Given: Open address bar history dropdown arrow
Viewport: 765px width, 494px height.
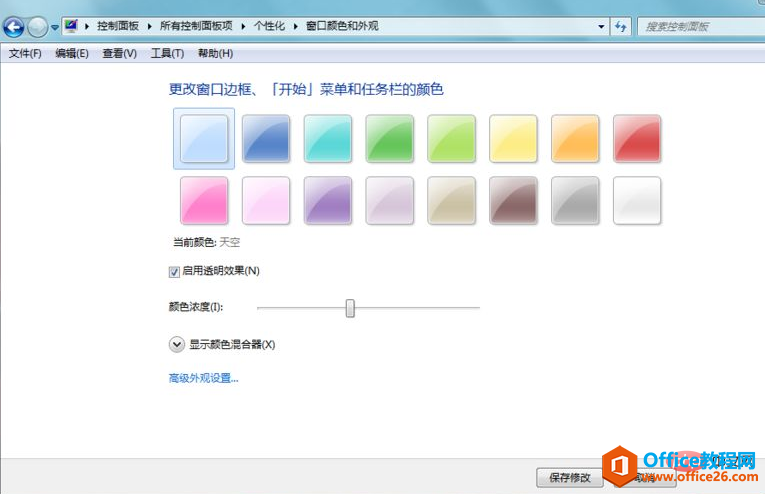Looking at the screenshot, I should coord(601,26).
